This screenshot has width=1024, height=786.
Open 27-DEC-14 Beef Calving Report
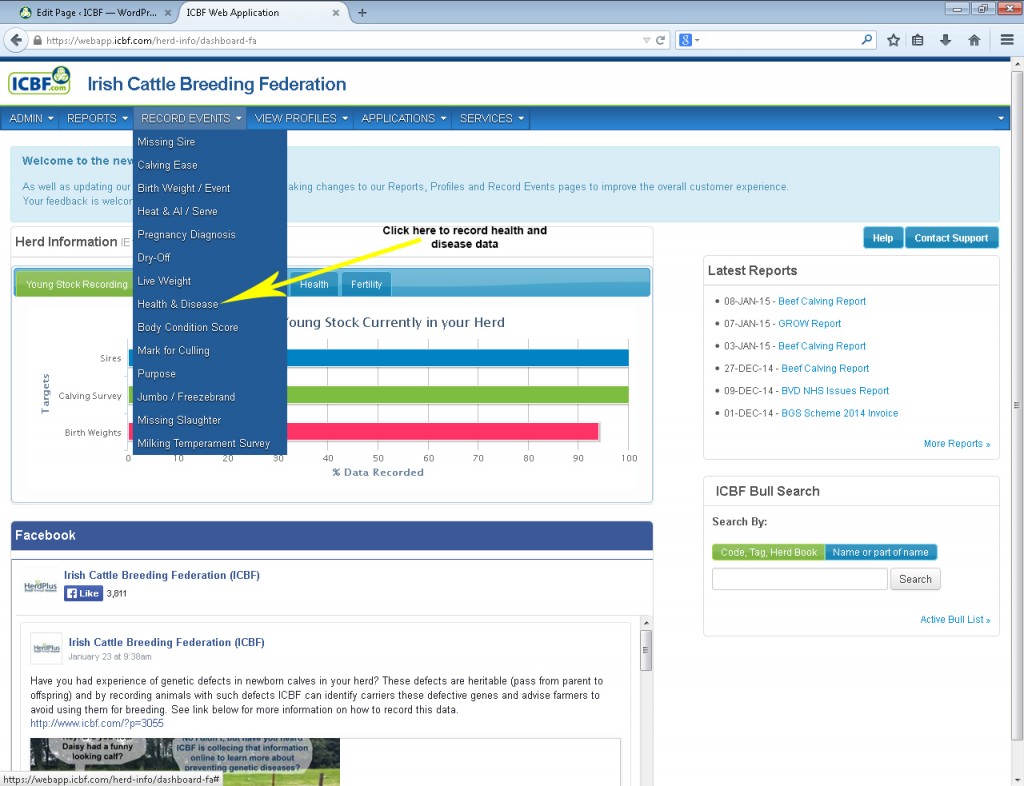pyautogui.click(x=825, y=368)
